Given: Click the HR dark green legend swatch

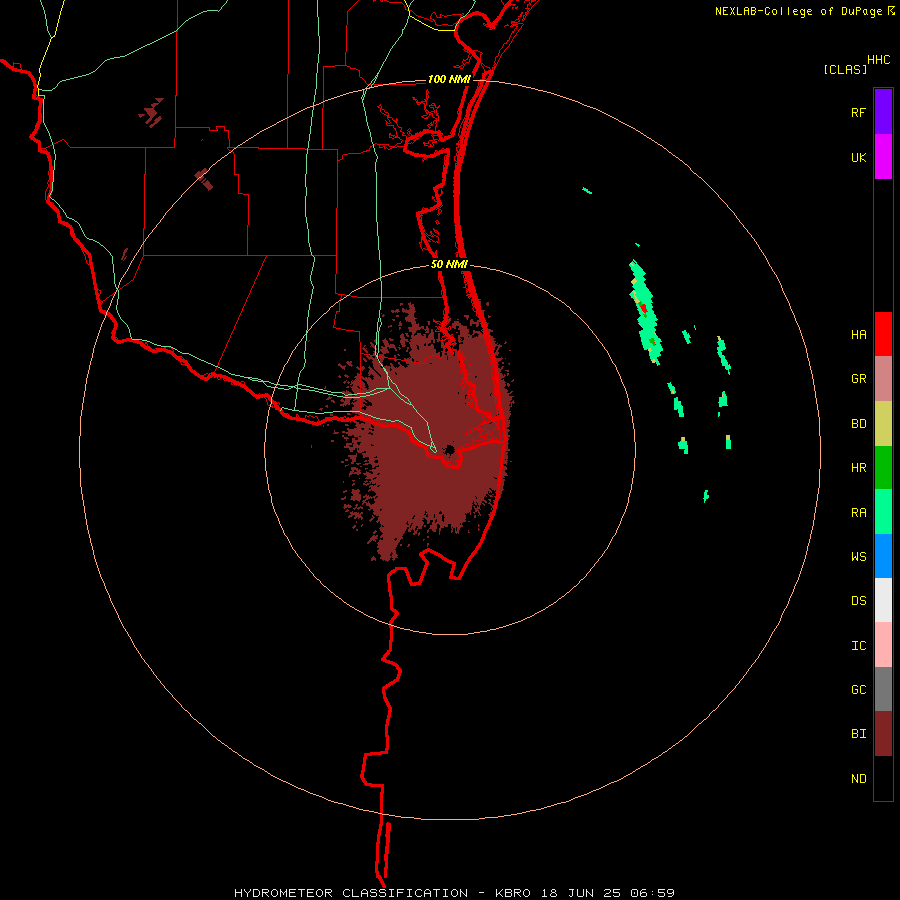Looking at the screenshot, I should tap(883, 468).
